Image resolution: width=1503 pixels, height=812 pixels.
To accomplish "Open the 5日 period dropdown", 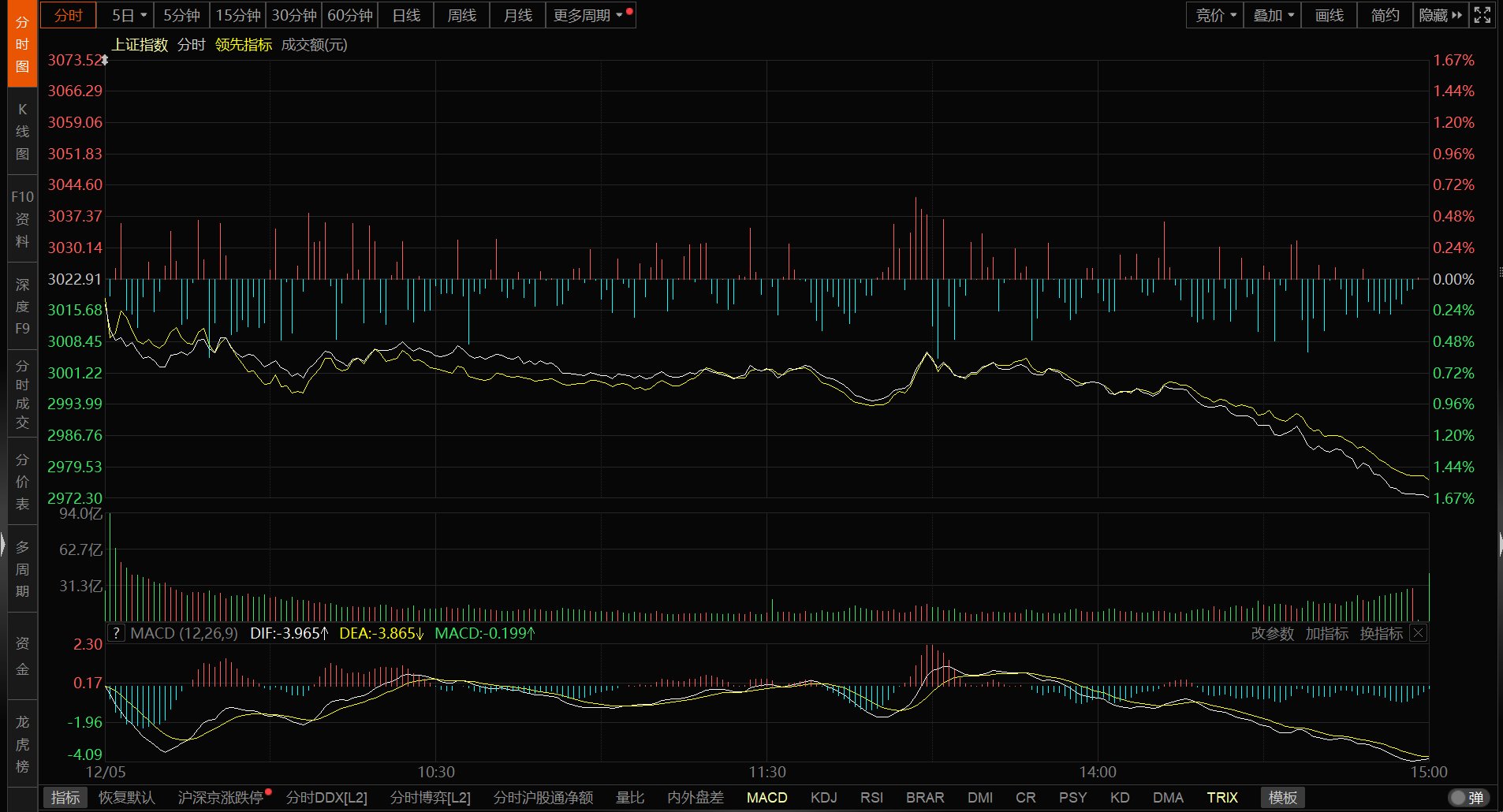I will coord(129,15).
